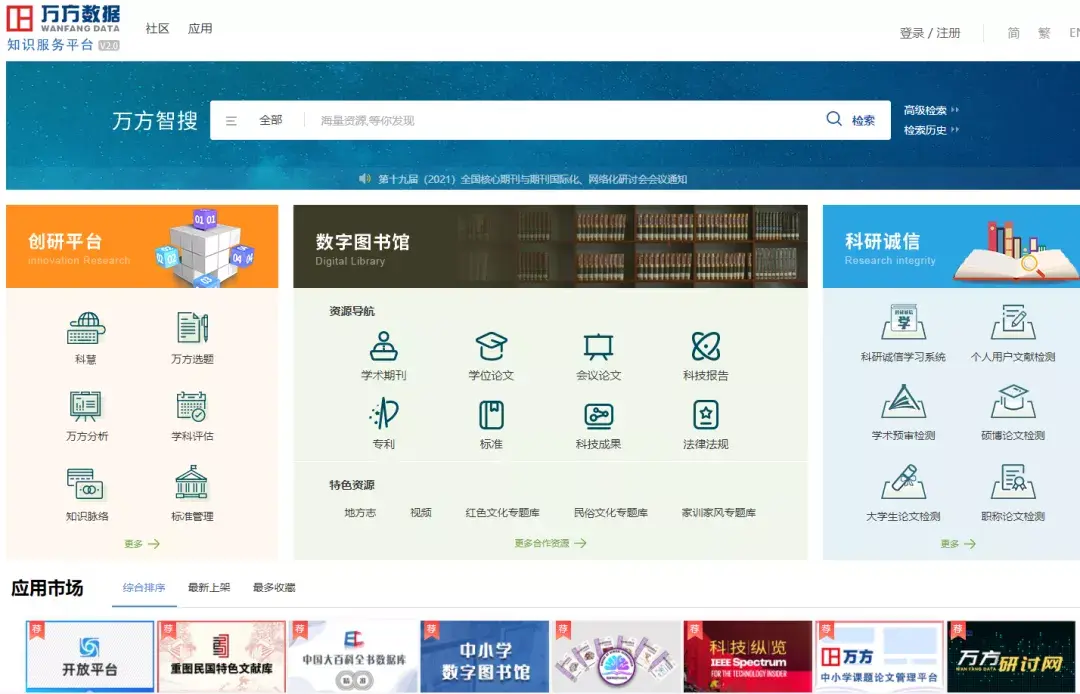Image resolution: width=1080 pixels, height=694 pixels.
Task: Show 更多 in 创研平台 panel
Action: click(x=142, y=544)
